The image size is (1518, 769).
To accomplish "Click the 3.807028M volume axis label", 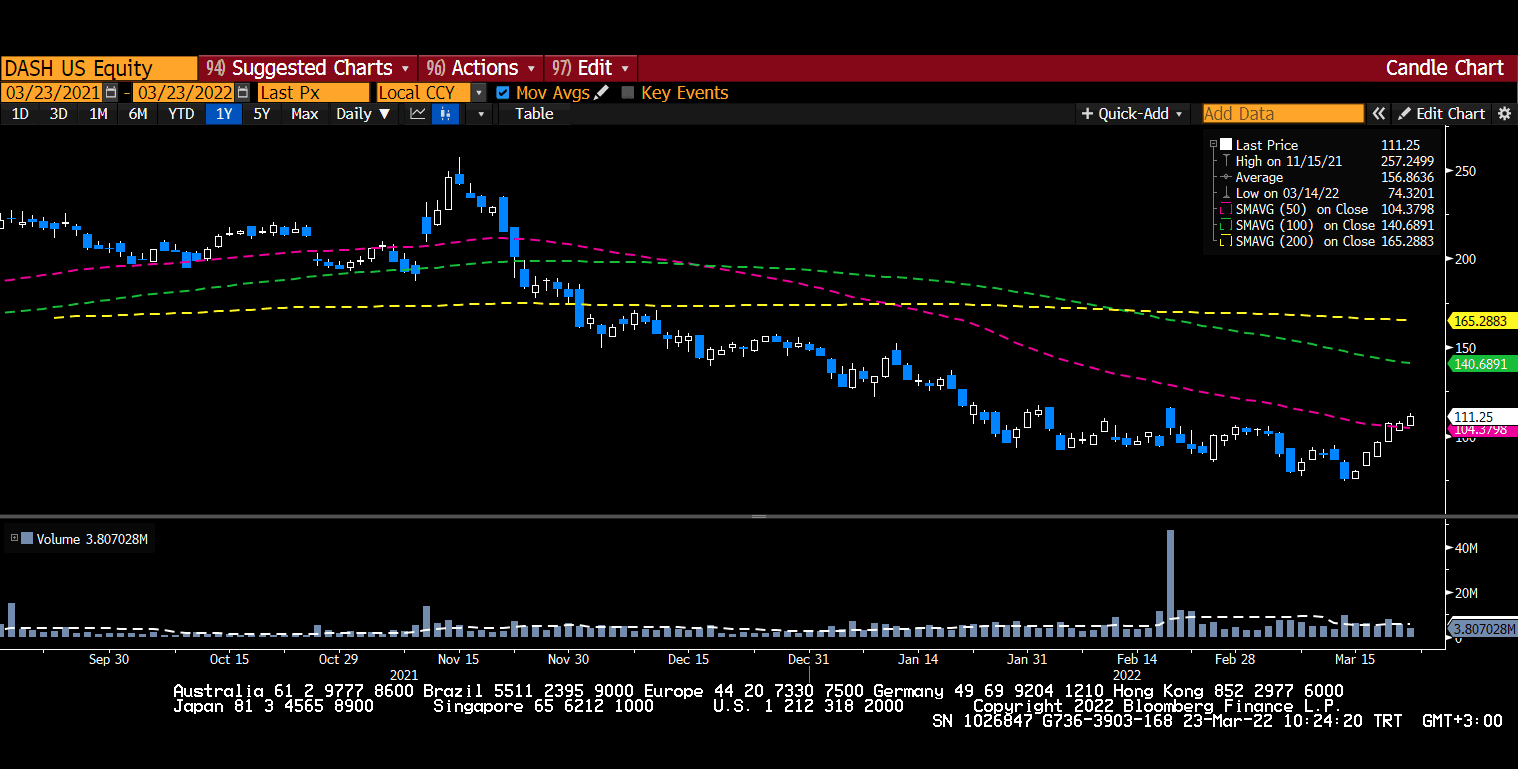I will click(1482, 629).
